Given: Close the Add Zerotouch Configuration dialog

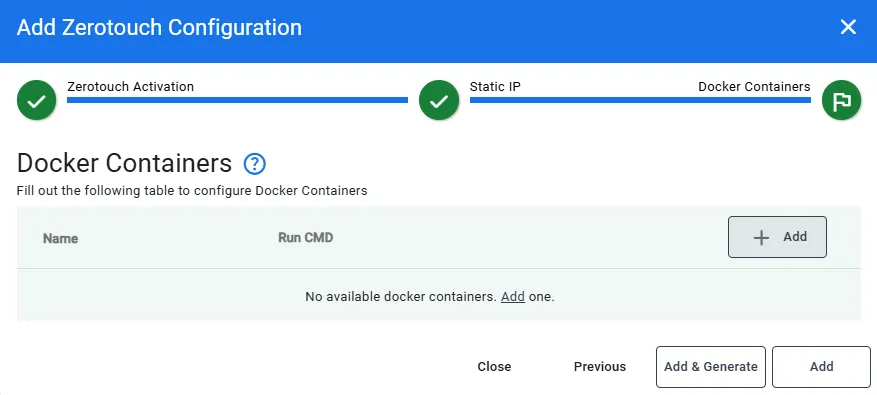Looking at the screenshot, I should 848,27.
